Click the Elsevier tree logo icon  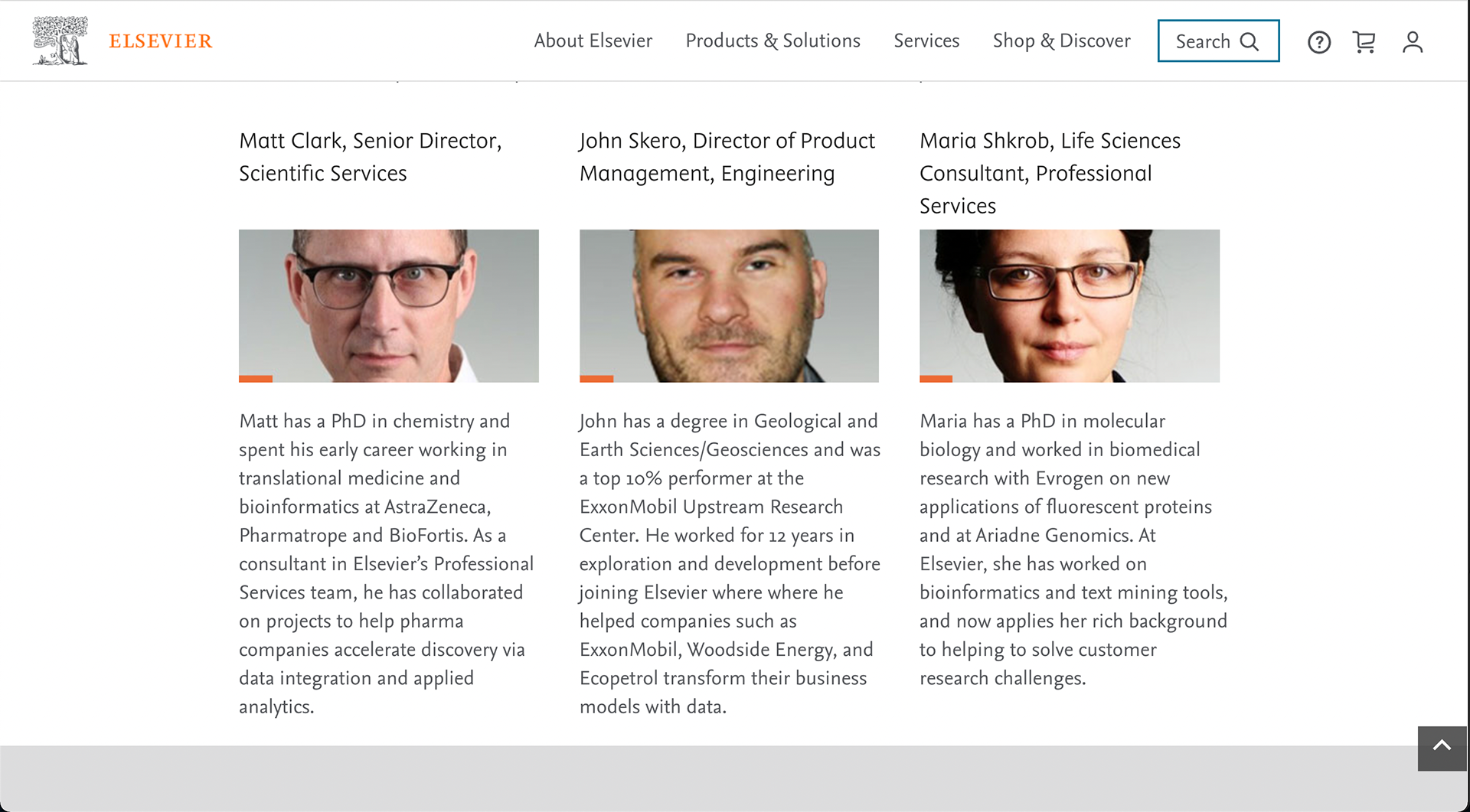[x=60, y=41]
